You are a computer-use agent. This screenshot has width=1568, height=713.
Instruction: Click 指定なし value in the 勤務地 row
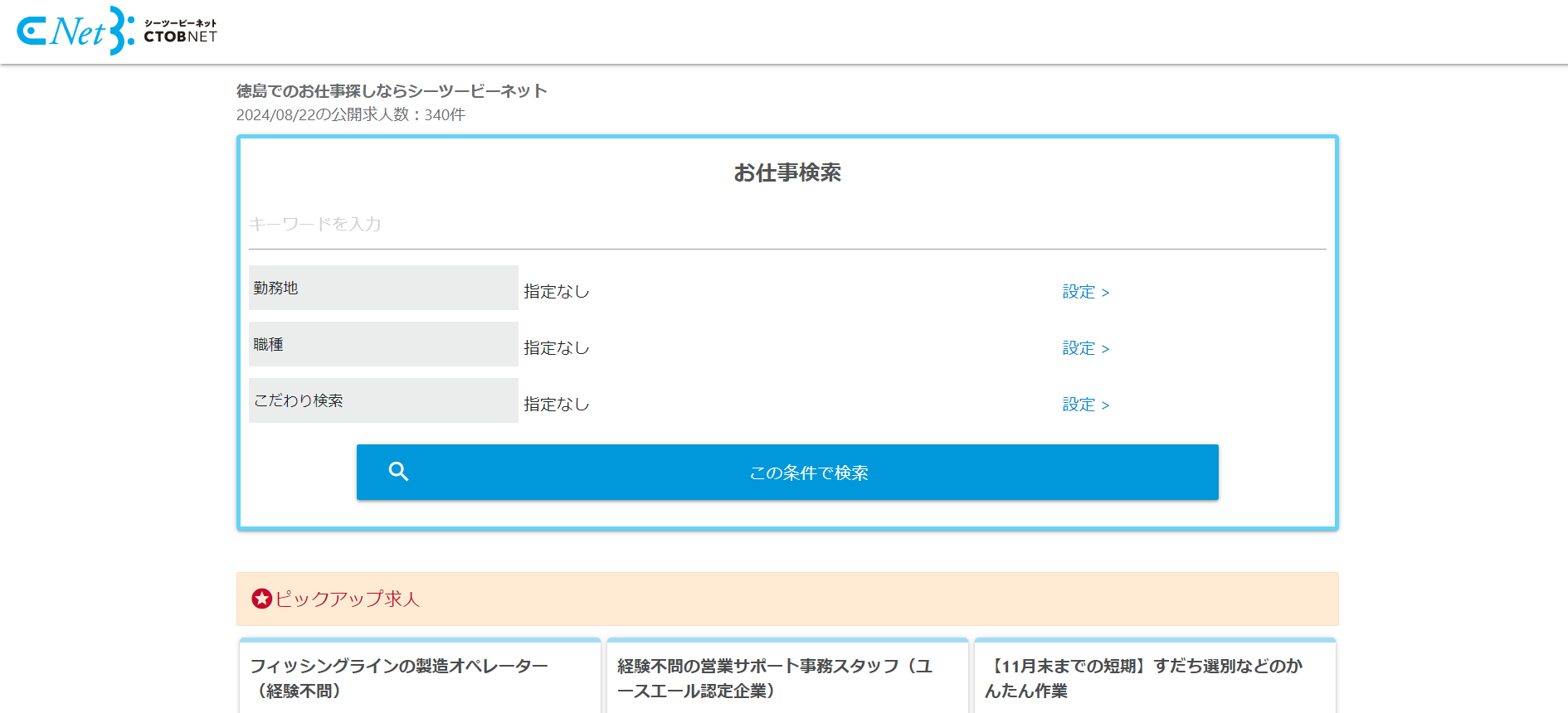(556, 292)
